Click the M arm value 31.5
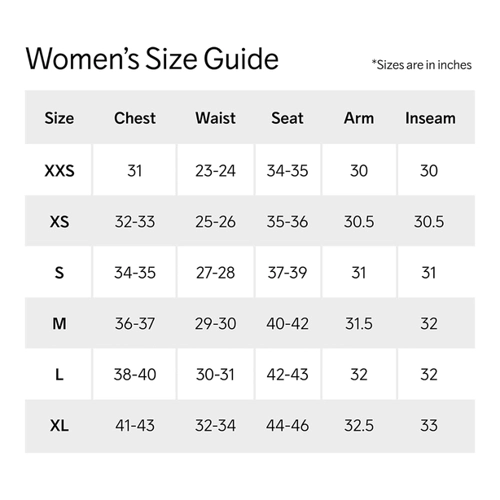 click(359, 323)
